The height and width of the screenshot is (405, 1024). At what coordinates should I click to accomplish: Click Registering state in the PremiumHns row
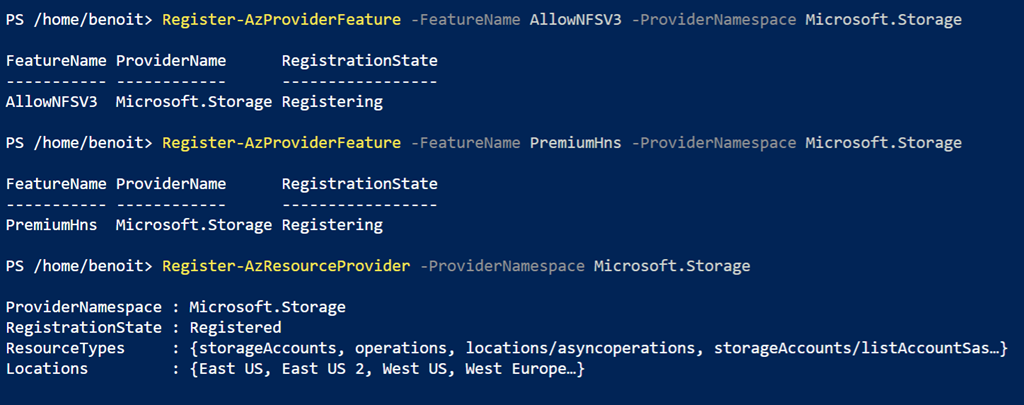click(332, 225)
